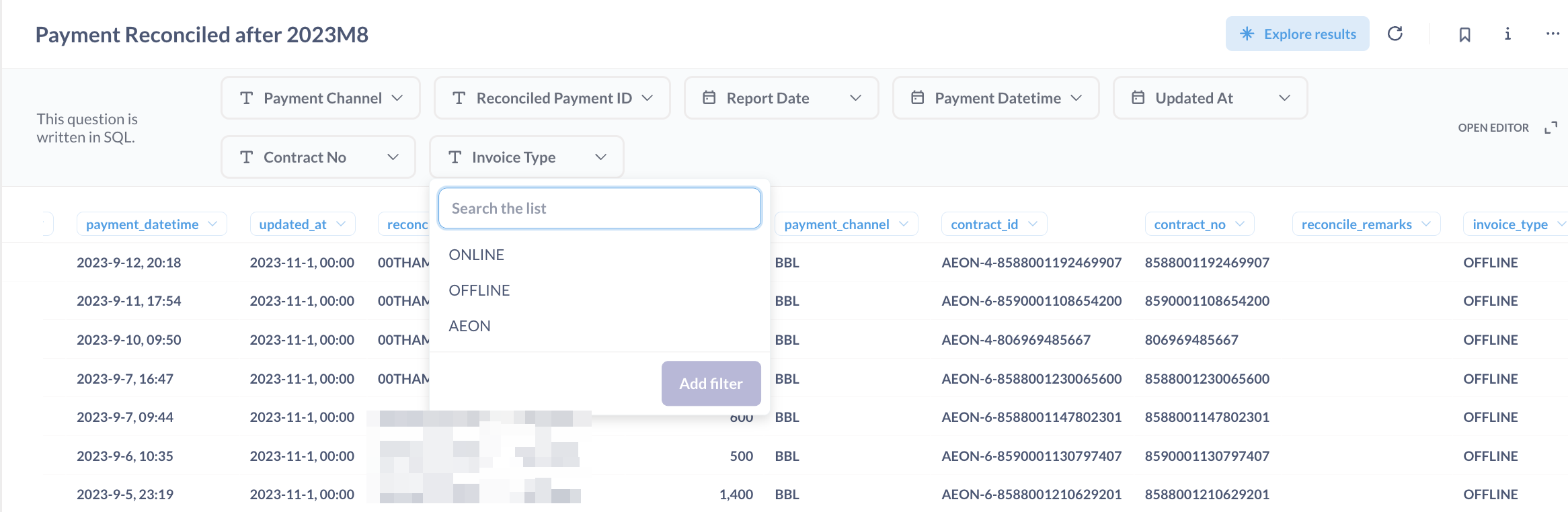1568x512 pixels.
Task: Open the question info icon
Action: click(1507, 34)
